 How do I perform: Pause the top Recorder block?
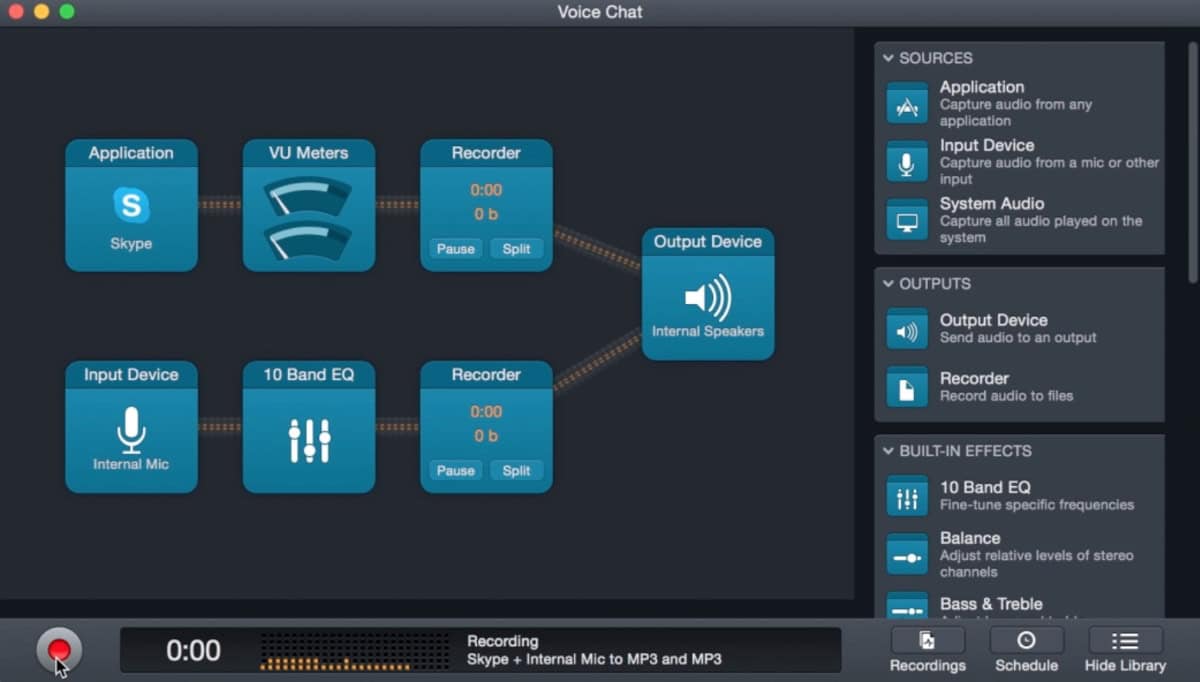pyautogui.click(x=456, y=248)
